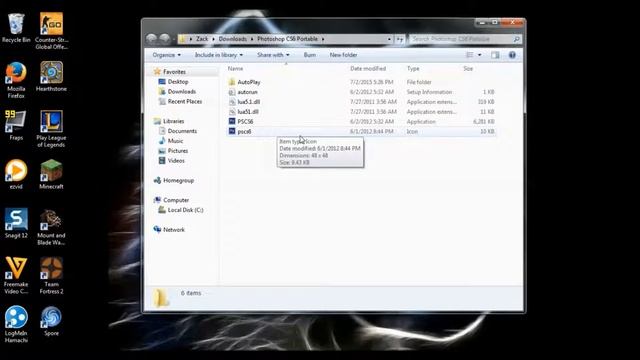Open the Mozilla Firefox desktop icon
The image size is (640, 360).
click(16, 80)
